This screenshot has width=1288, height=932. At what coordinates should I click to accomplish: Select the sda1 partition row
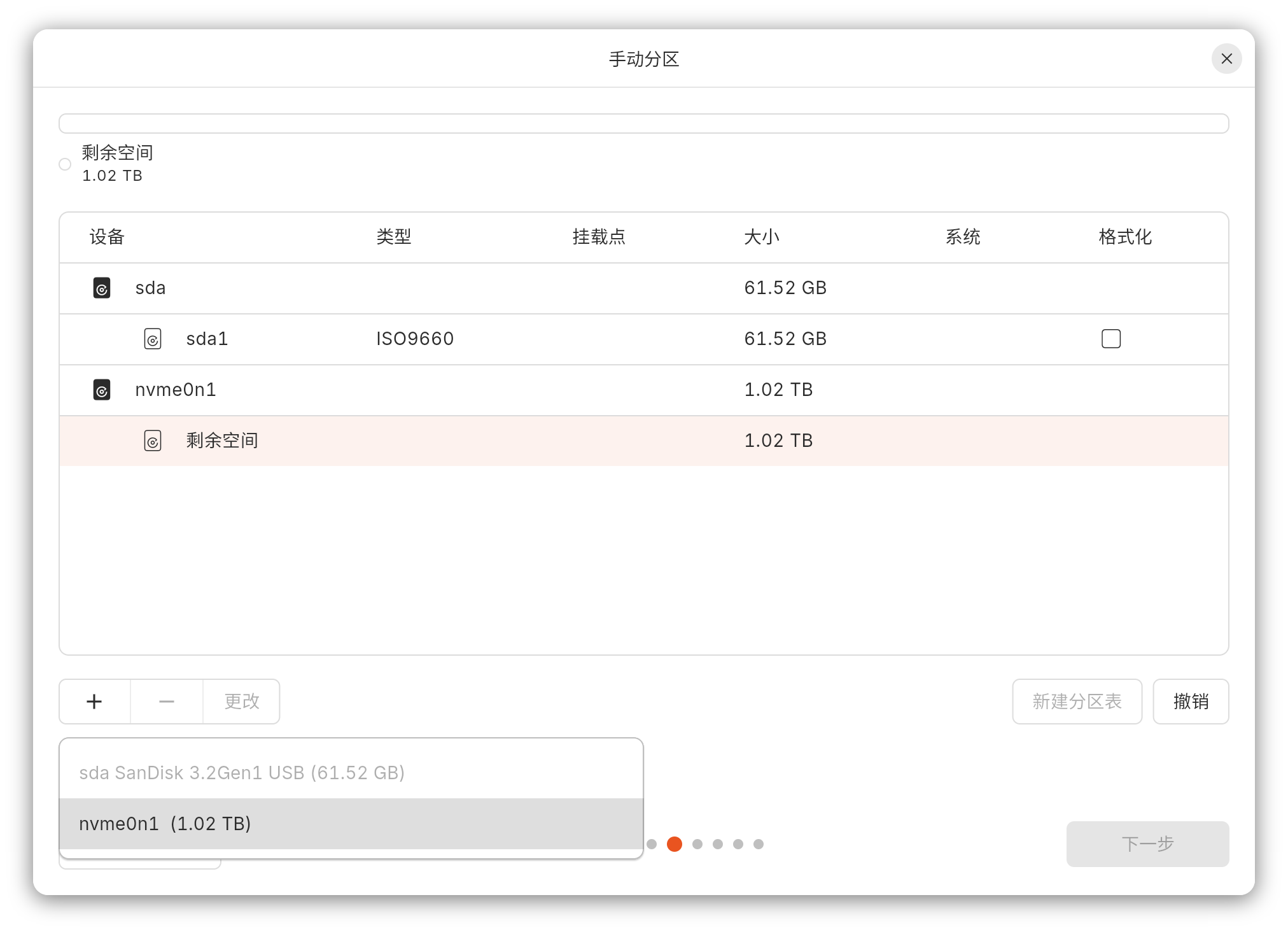(x=644, y=339)
